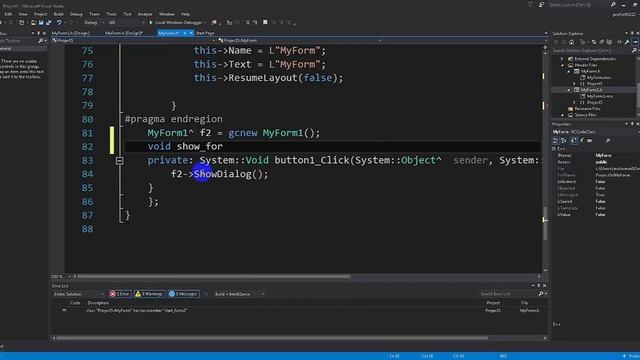Click the INS indicator in status bar
This screenshot has height=360, width=640.
503,356
